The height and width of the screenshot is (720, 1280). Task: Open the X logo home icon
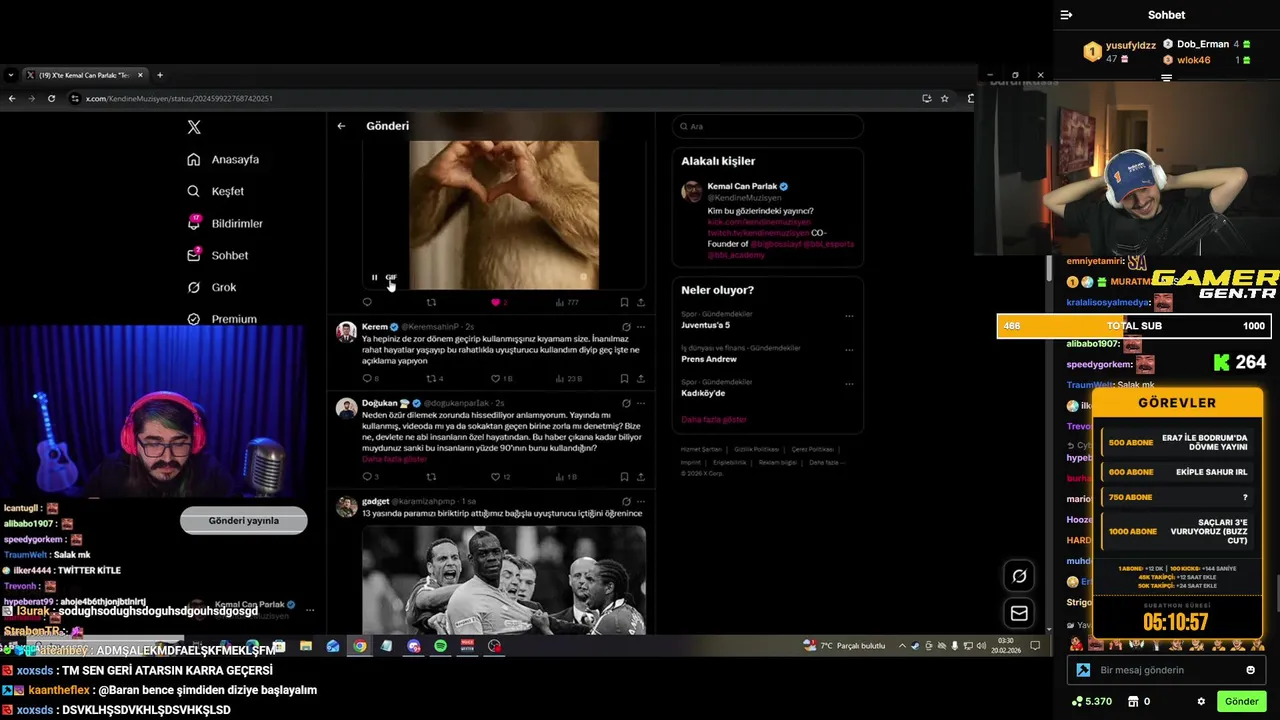(194, 127)
